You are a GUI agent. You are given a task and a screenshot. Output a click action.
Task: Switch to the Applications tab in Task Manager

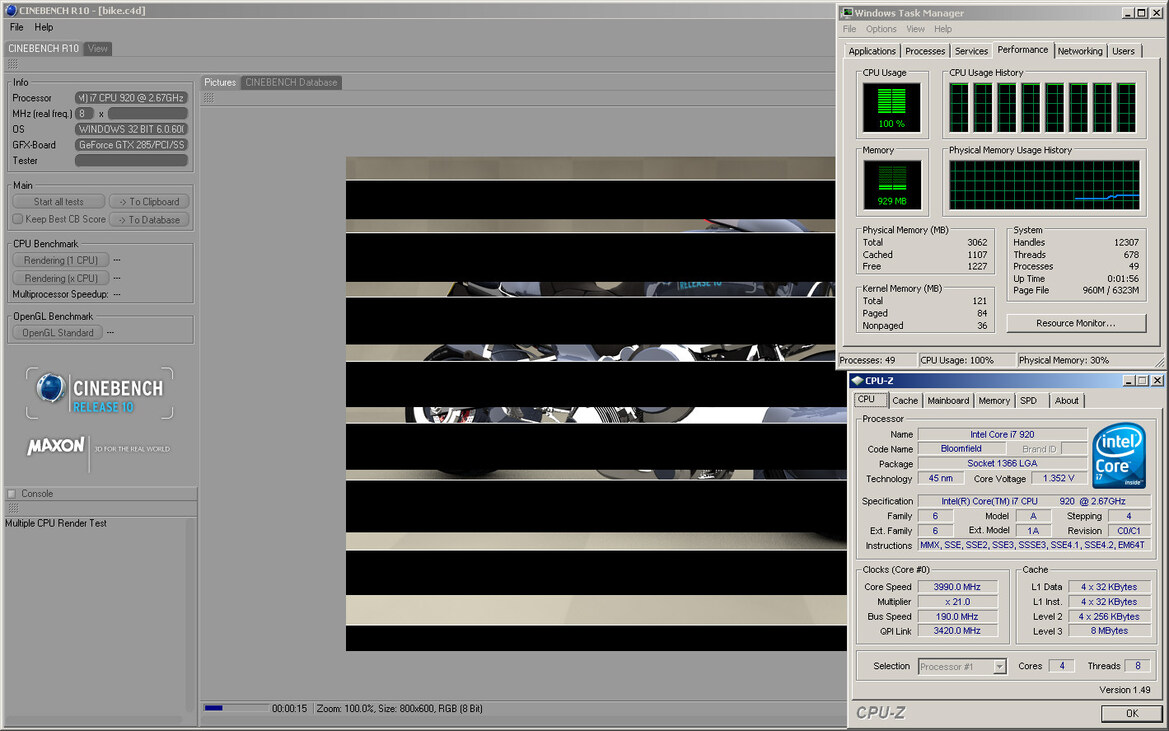pyautogui.click(x=872, y=51)
